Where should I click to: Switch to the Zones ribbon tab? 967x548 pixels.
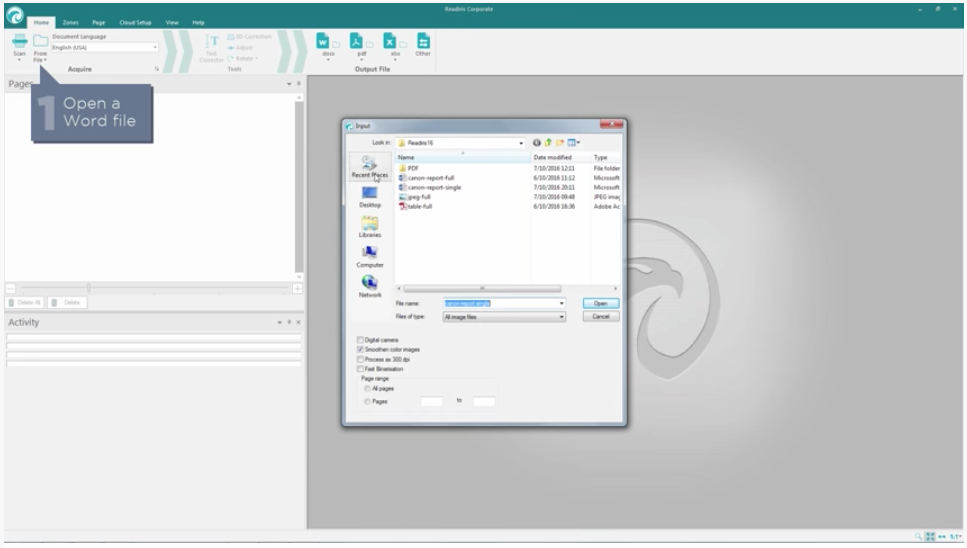(x=71, y=22)
